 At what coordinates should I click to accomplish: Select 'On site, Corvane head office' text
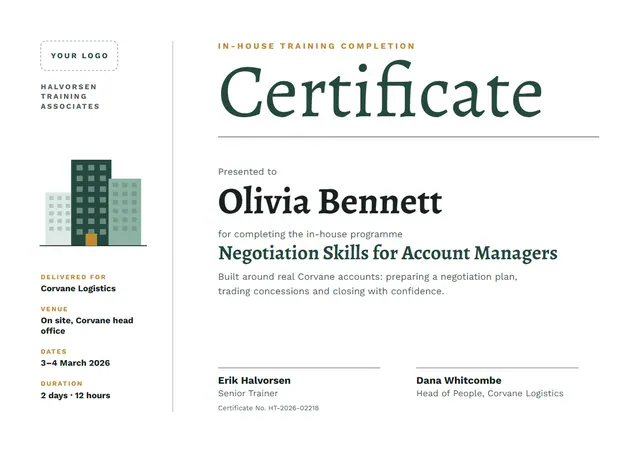[87, 326]
